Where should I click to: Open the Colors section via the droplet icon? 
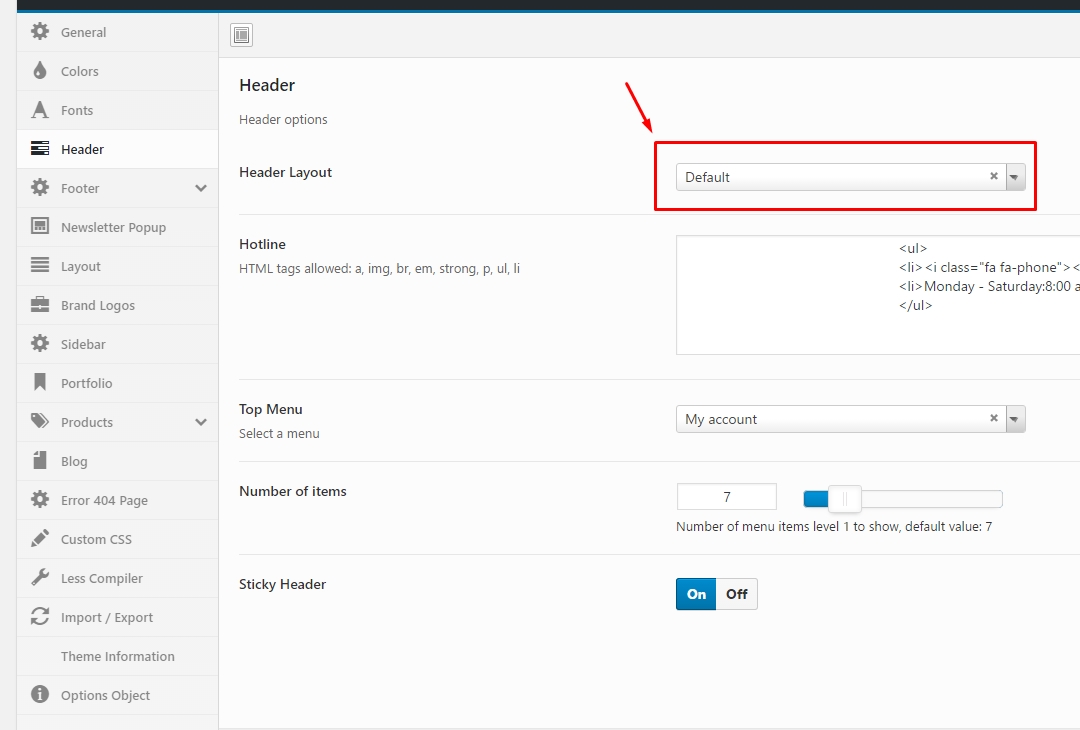point(39,71)
